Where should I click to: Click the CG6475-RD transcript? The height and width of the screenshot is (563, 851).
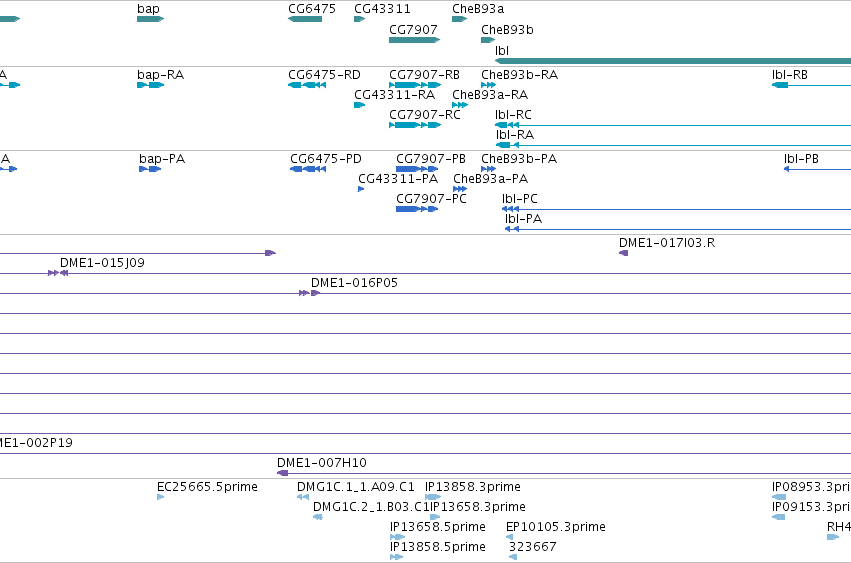307,85
